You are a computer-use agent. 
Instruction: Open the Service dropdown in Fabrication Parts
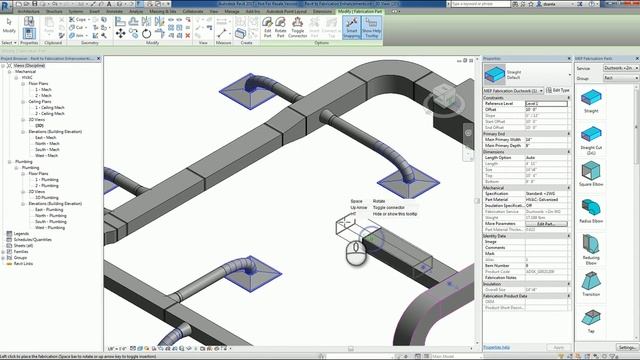click(621, 68)
